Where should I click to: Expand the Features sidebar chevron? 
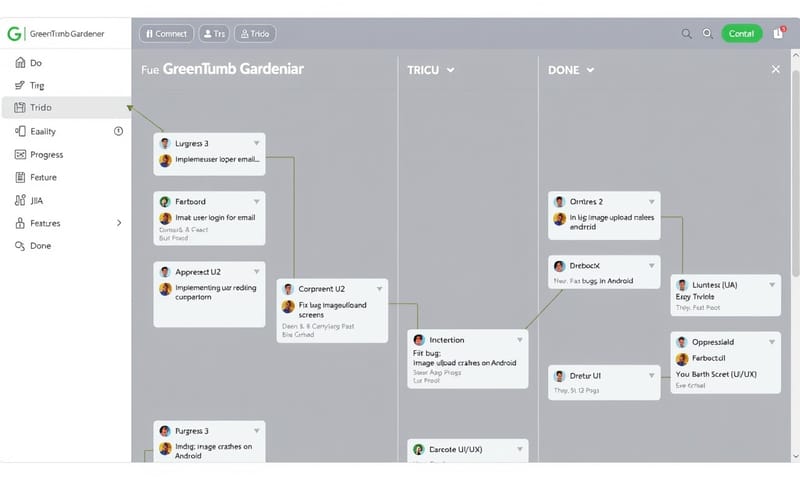119,223
